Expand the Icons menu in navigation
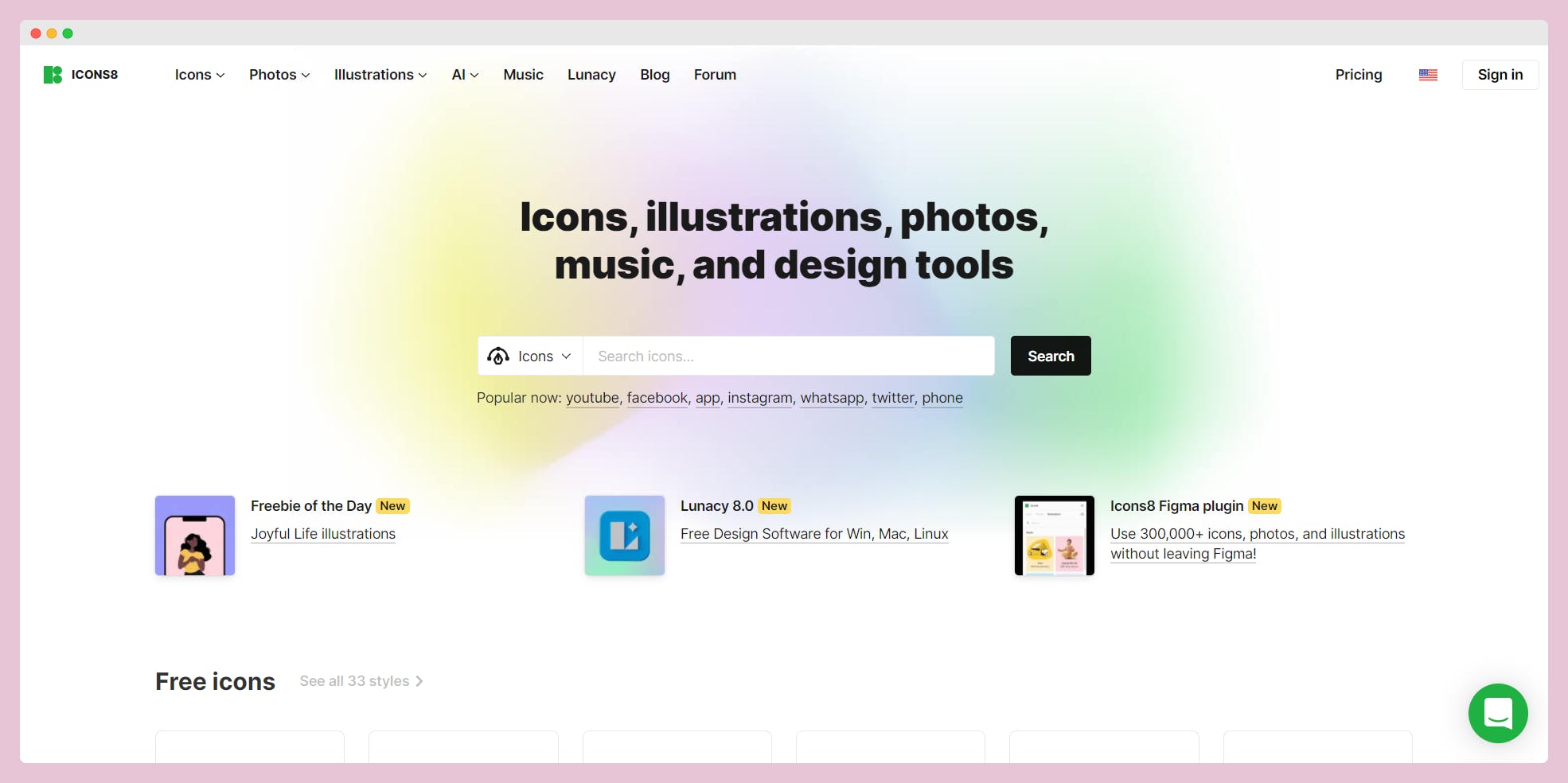This screenshot has width=1568, height=783. (x=200, y=75)
